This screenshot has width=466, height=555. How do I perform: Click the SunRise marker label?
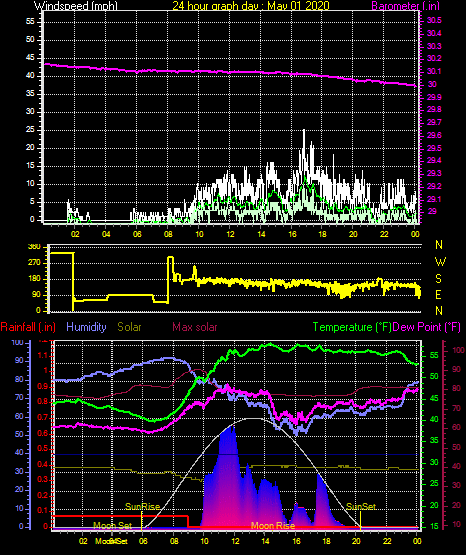click(x=142, y=507)
